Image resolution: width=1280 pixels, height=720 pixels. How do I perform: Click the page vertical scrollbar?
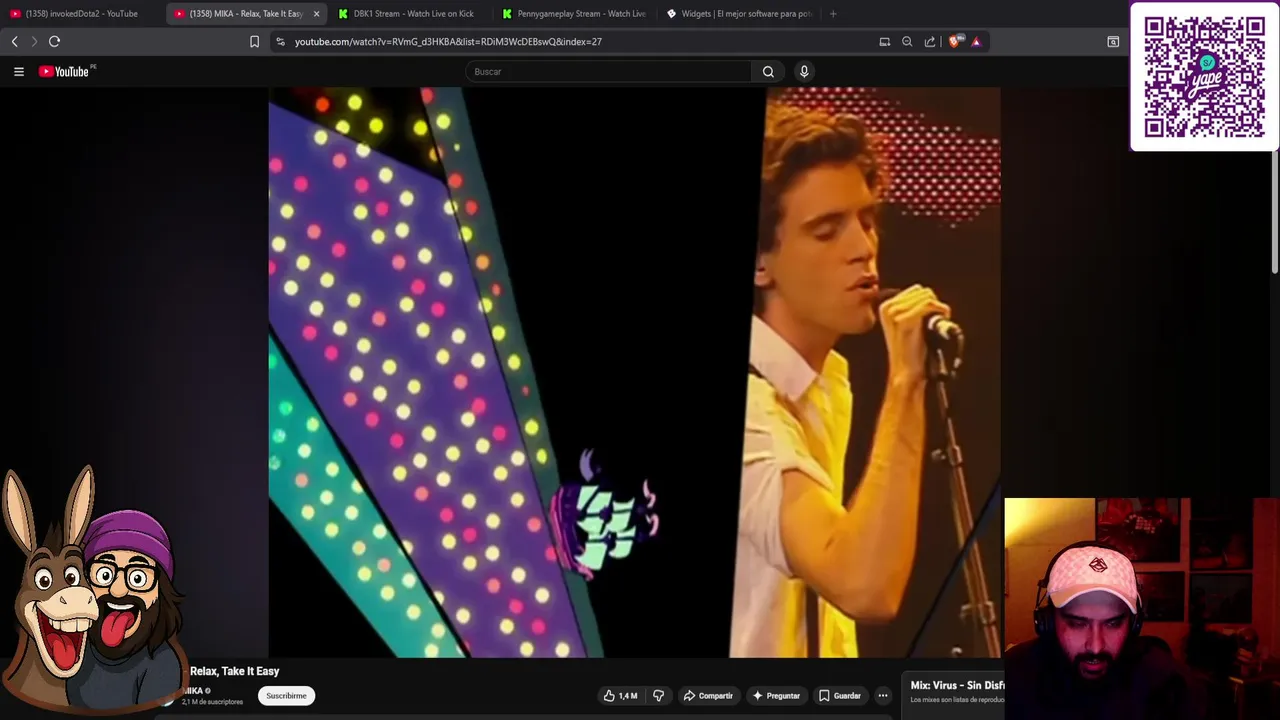(1275, 180)
